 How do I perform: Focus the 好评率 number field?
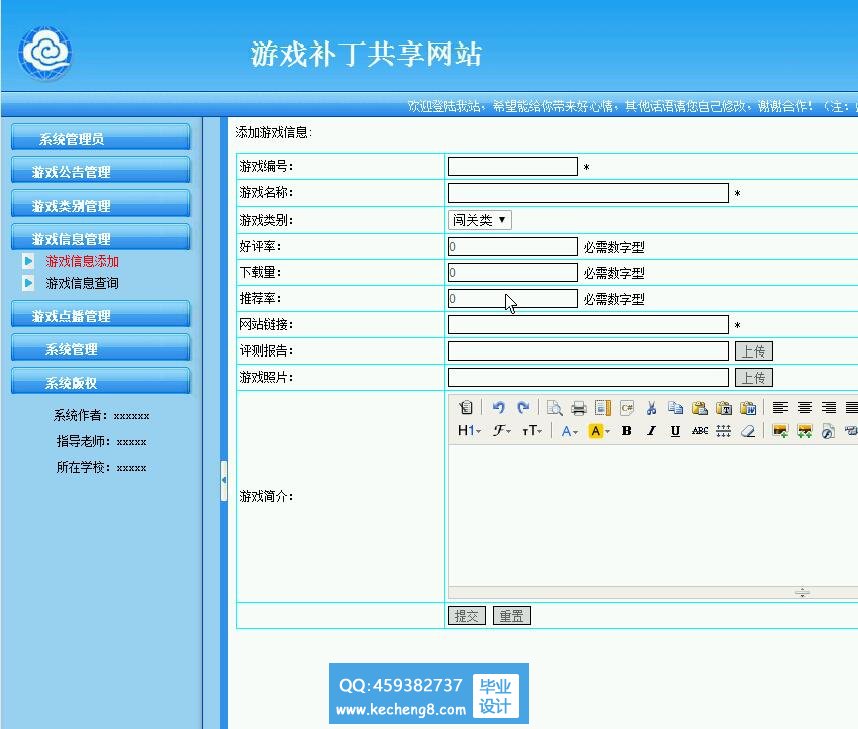pos(513,246)
